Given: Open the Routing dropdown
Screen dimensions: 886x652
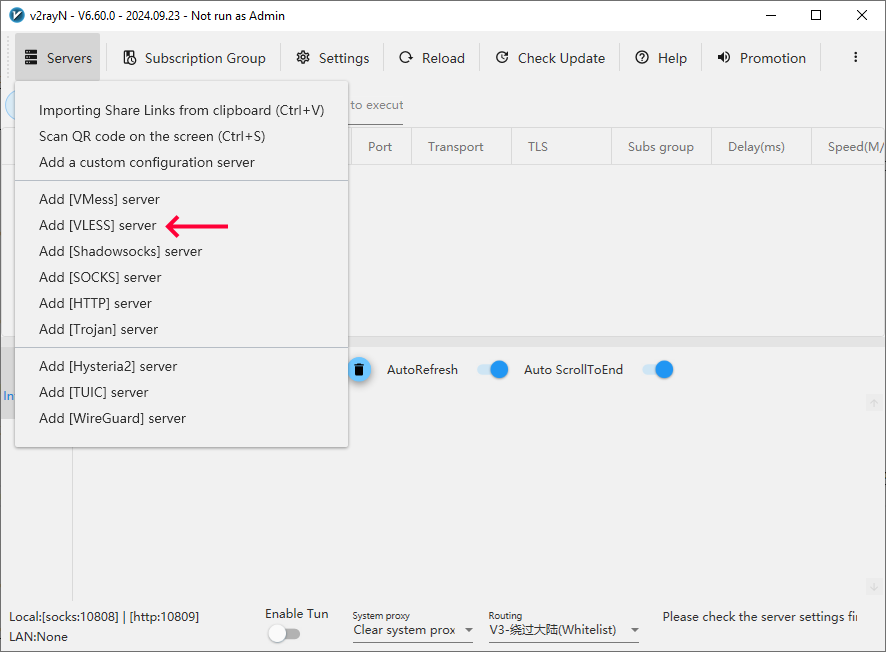Looking at the screenshot, I should pos(563,630).
